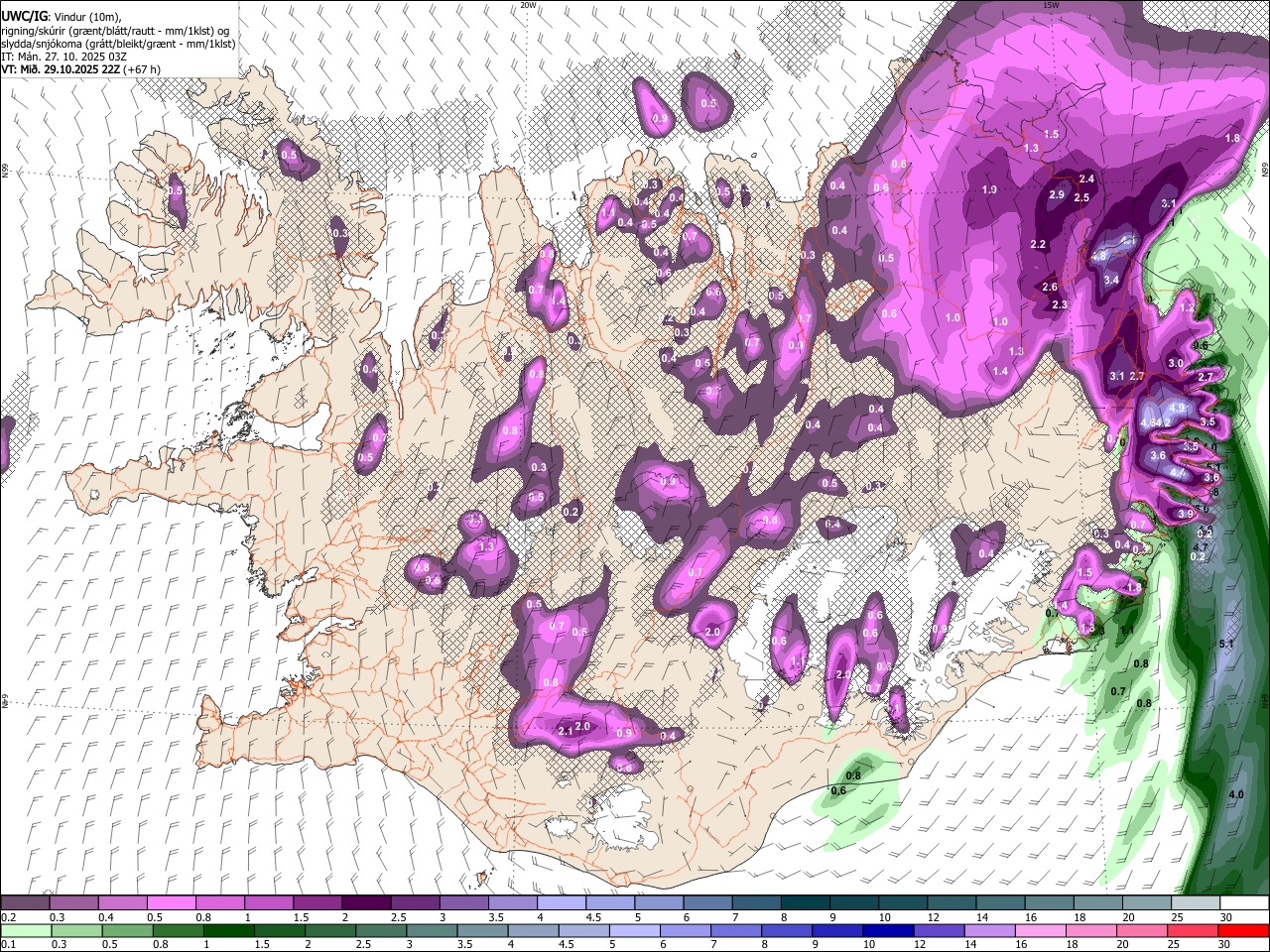Click the '15W' longitude label
1270x952 pixels.
coord(1051,5)
